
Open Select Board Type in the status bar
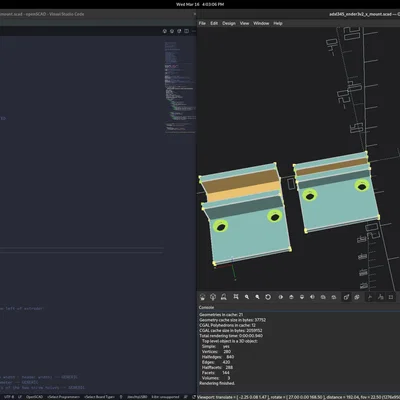pos(99,397)
